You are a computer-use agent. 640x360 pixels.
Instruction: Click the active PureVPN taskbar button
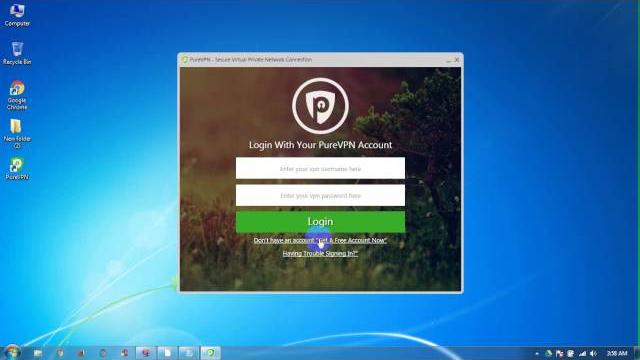211,353
